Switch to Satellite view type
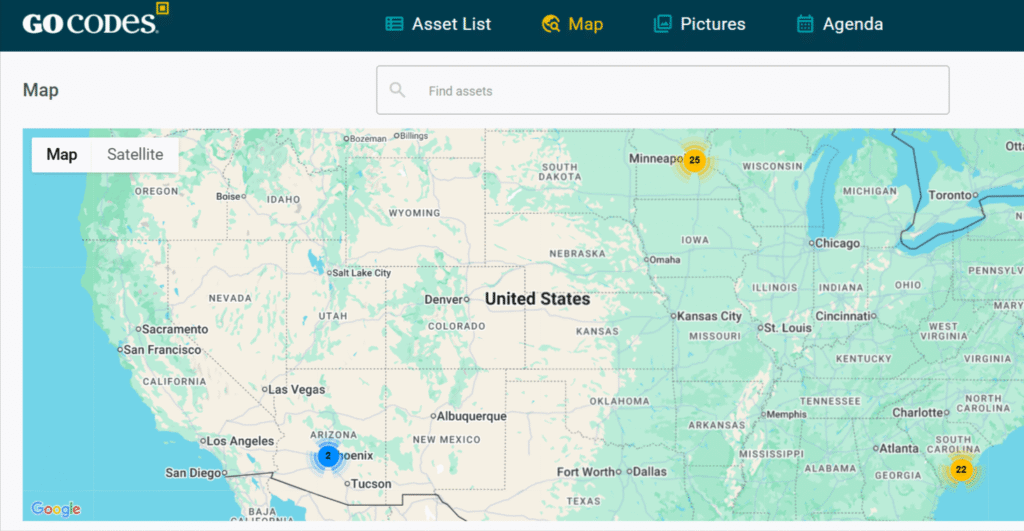The image size is (1024, 531). 135,155
